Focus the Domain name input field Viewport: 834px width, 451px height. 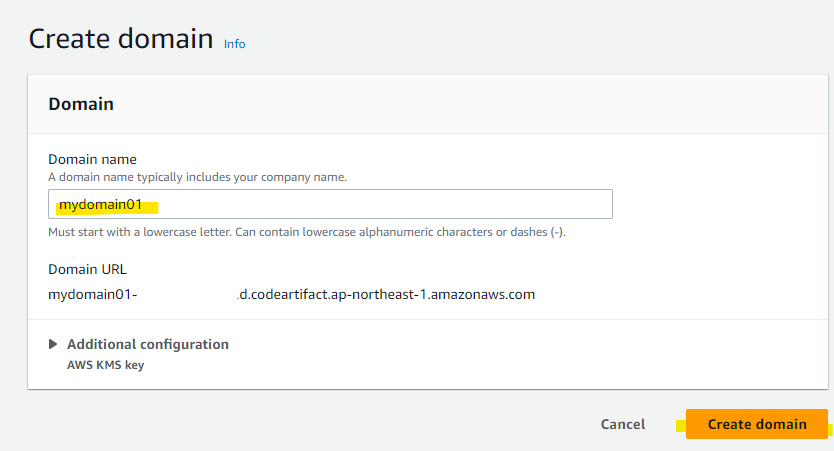330,204
